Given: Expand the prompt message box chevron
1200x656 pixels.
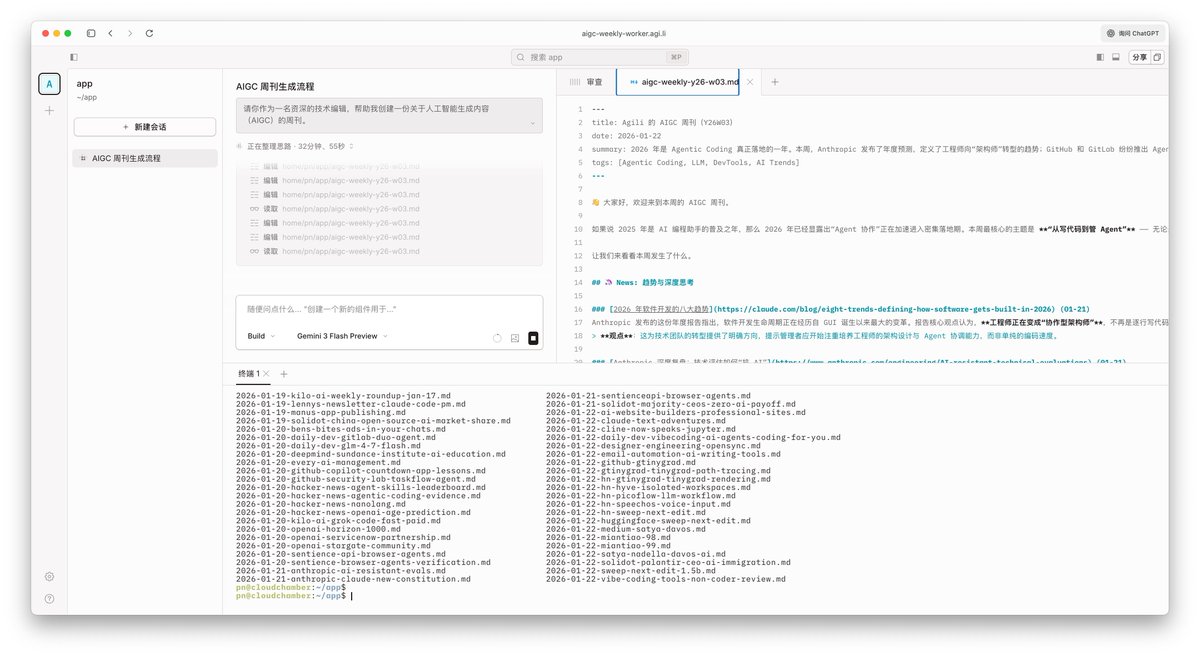Looking at the screenshot, I should point(532,124).
